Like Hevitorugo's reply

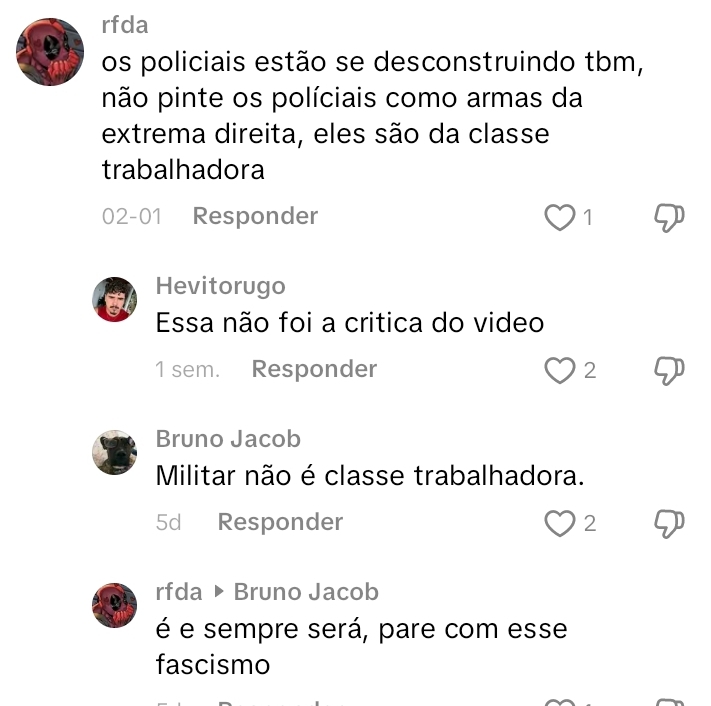point(560,370)
